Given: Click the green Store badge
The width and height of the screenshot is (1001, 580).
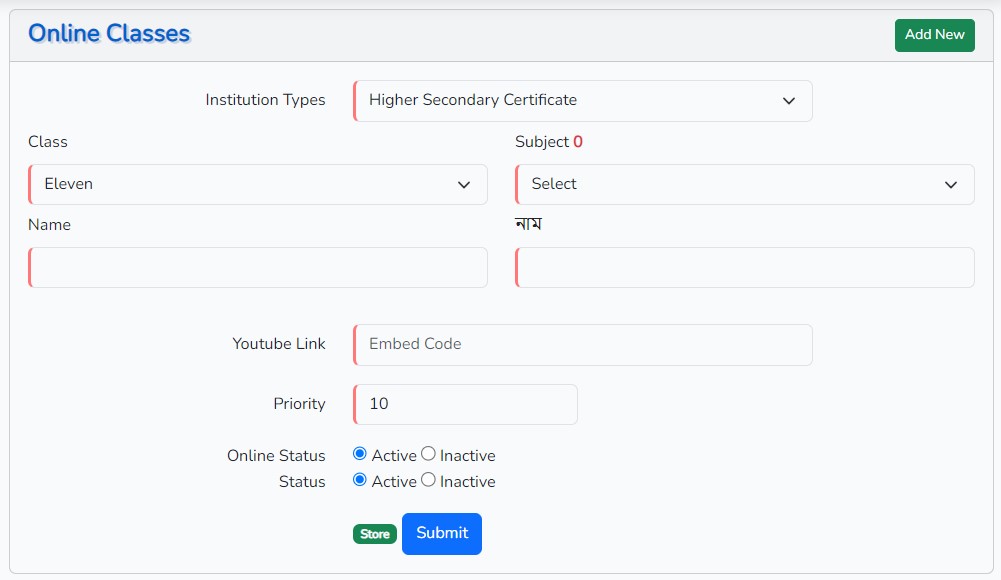Looking at the screenshot, I should coord(375,534).
